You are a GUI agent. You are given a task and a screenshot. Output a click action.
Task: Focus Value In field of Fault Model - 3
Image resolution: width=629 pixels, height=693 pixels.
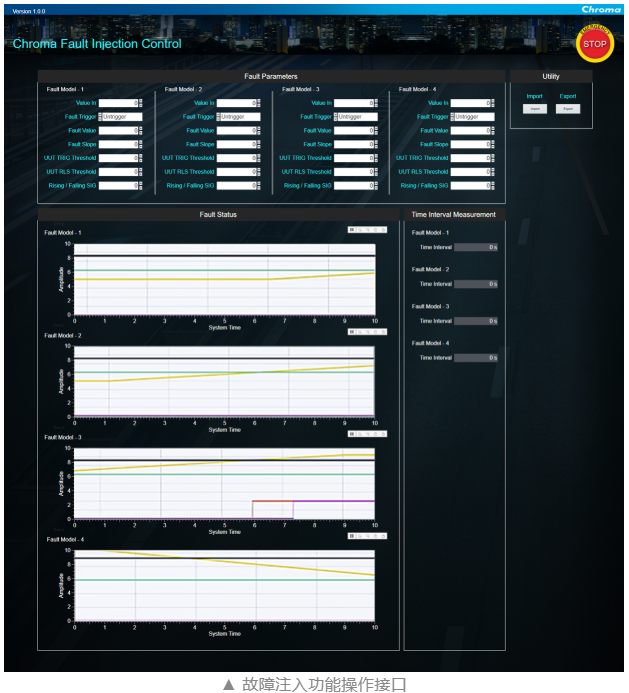354,103
